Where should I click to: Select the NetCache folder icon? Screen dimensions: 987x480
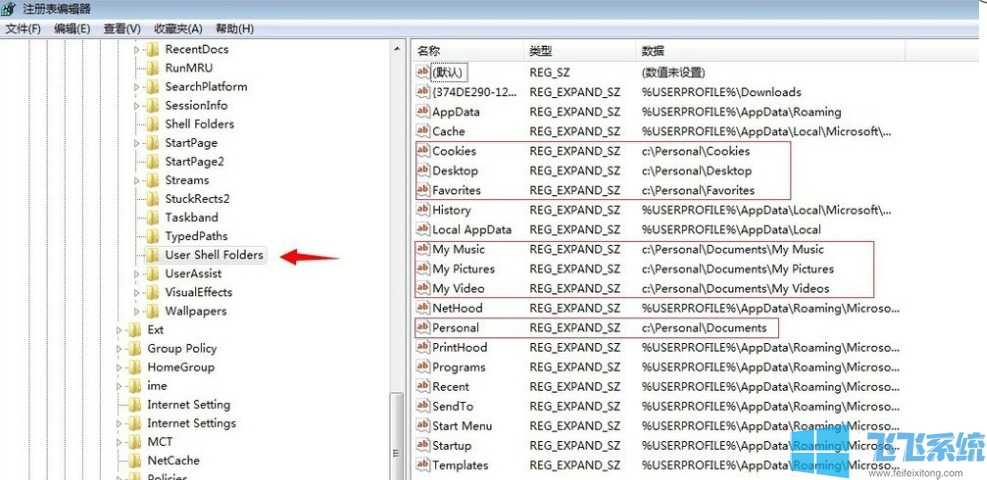coord(134,460)
